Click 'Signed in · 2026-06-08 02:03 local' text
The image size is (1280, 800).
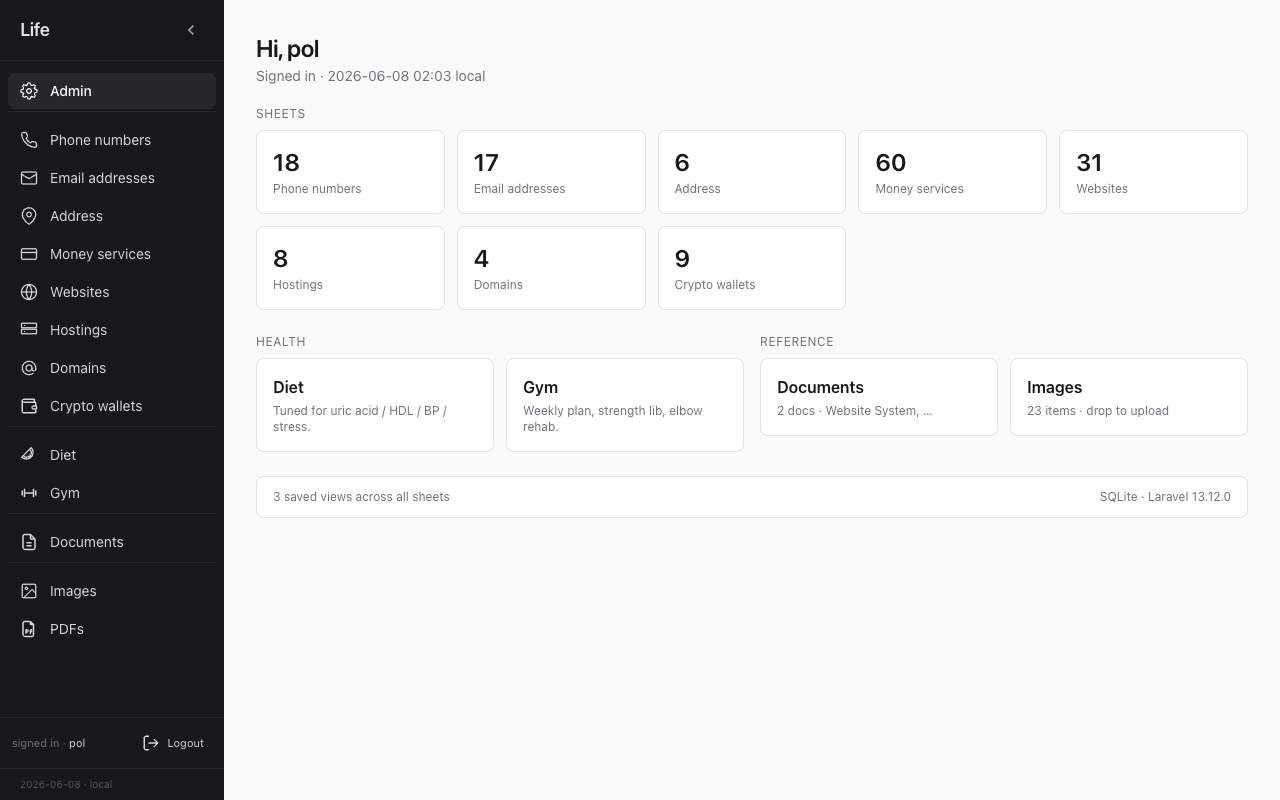click(x=370, y=76)
